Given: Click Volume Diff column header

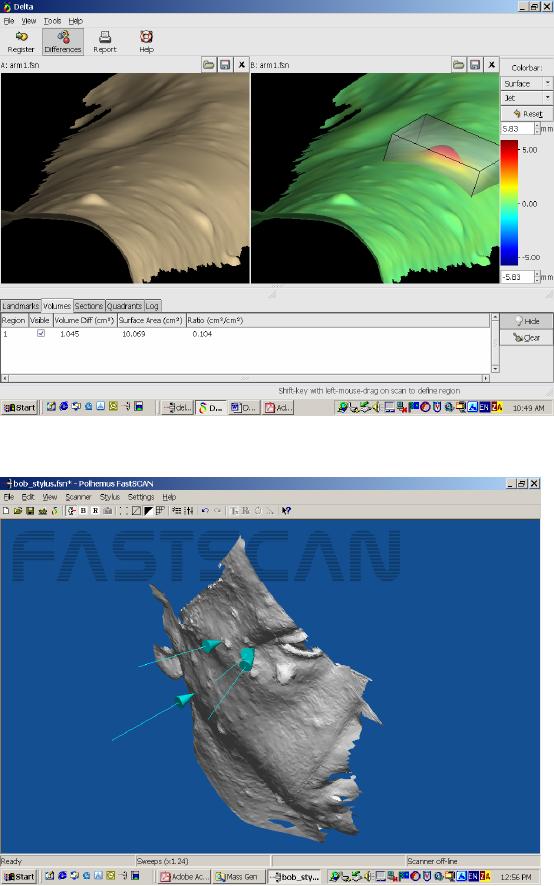Looking at the screenshot, I should [85, 320].
